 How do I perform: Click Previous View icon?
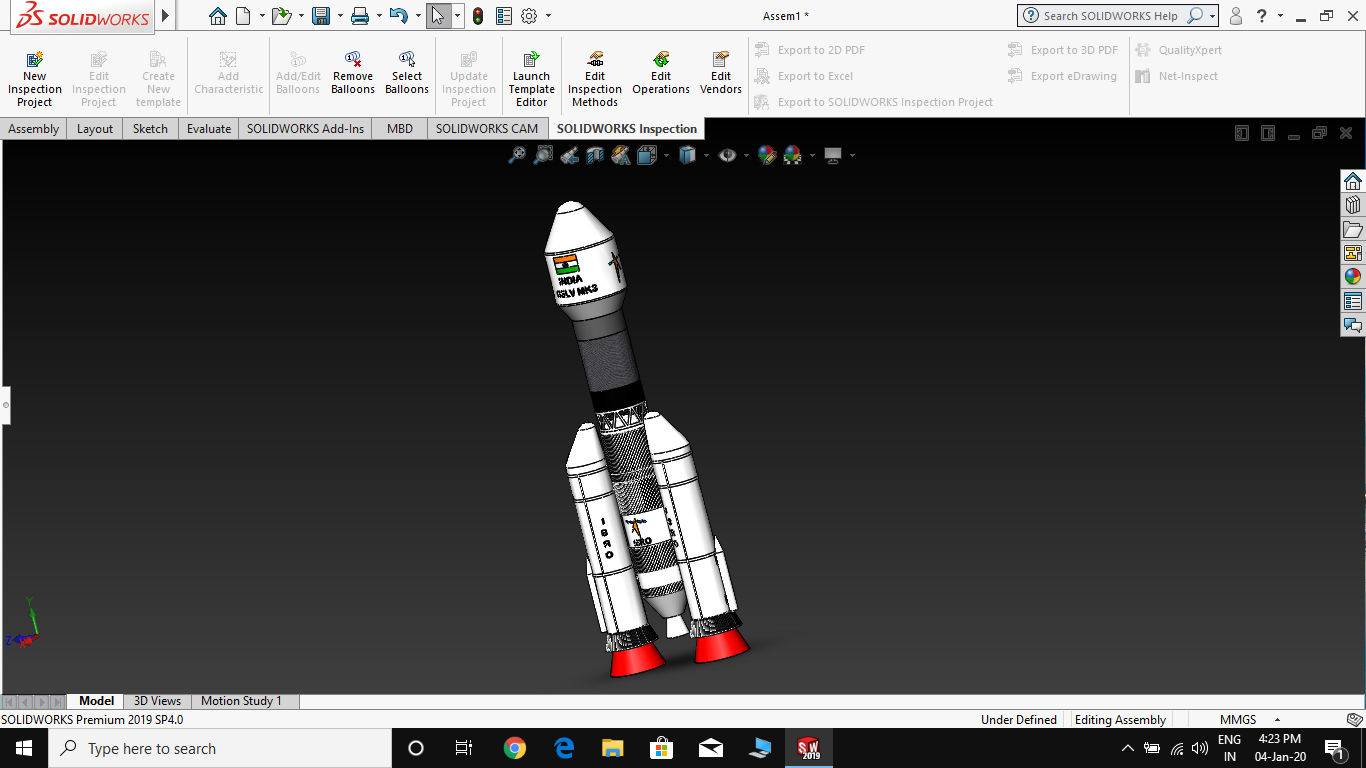click(569, 155)
